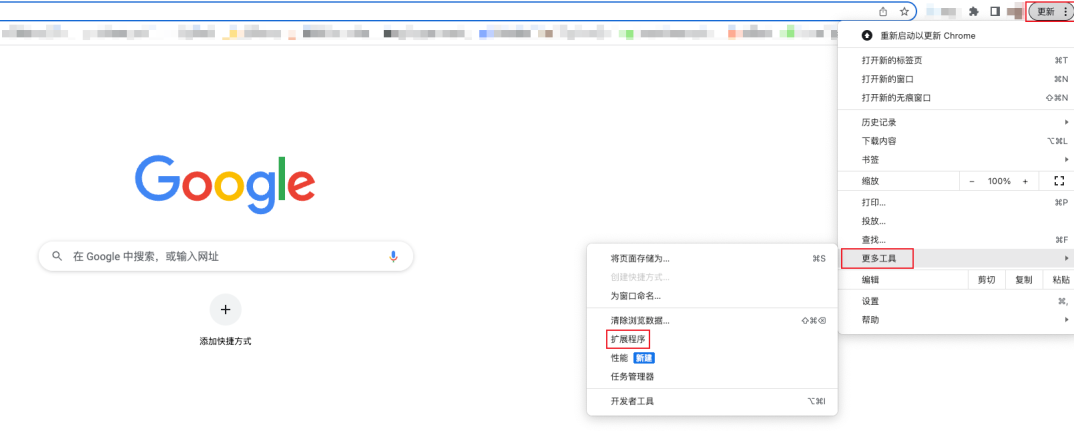Choose 清除浏览数据 from the submenu

(x=640, y=320)
